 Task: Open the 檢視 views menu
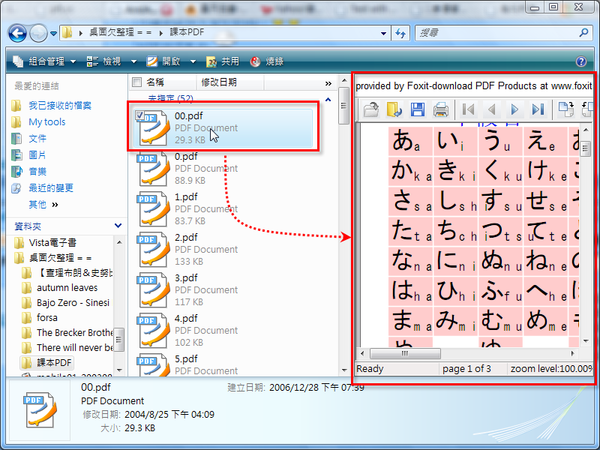104,61
